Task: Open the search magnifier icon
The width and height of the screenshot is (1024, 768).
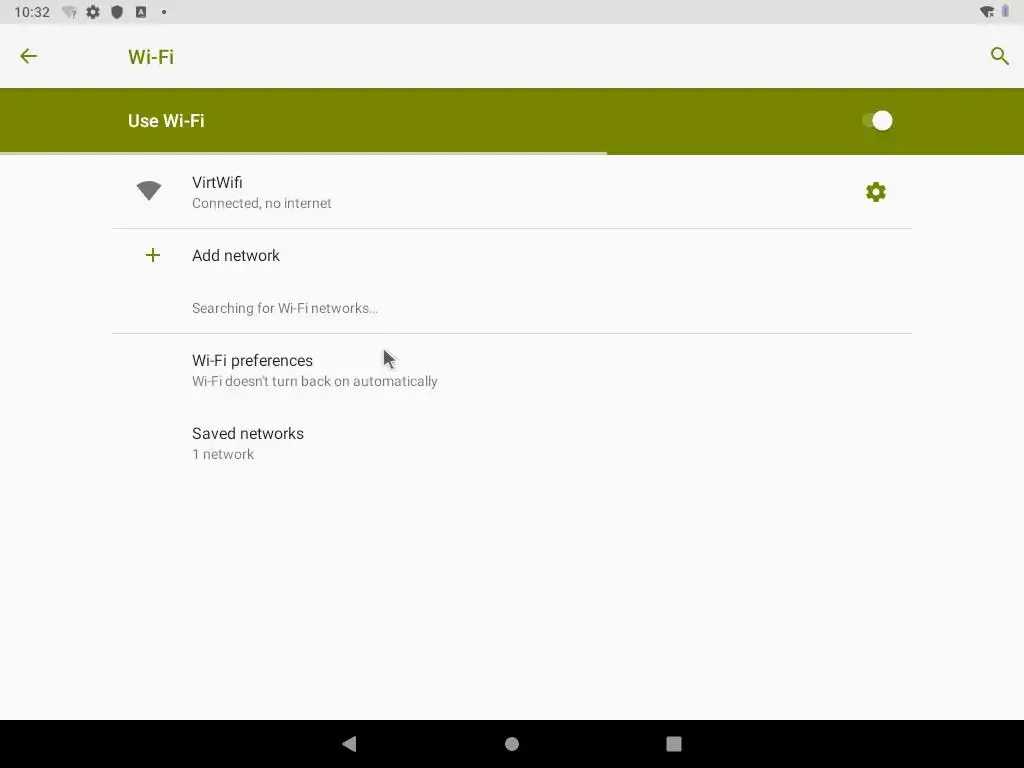Action: [999, 56]
